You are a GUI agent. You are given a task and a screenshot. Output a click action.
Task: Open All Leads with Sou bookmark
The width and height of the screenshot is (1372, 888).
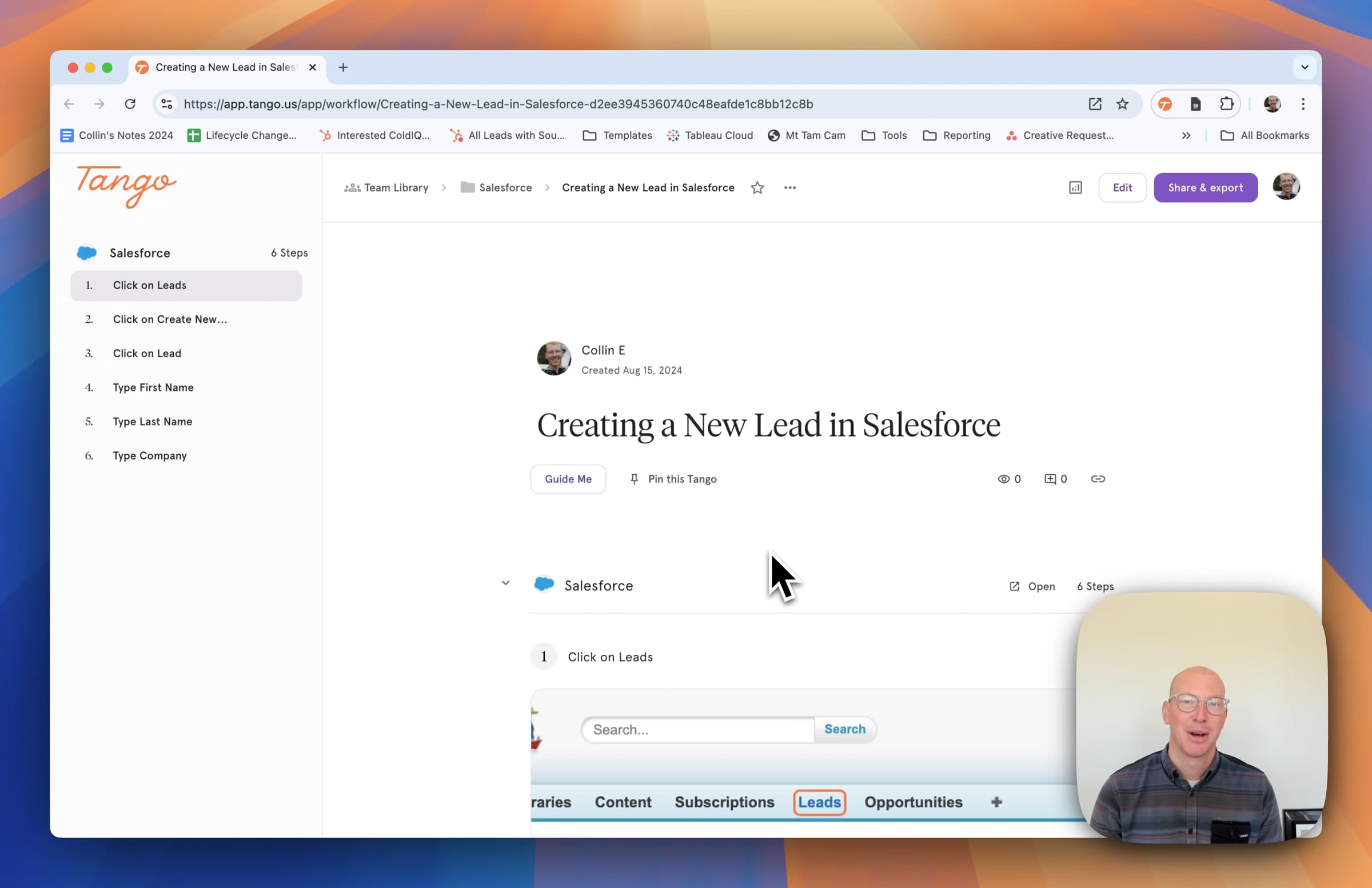point(507,135)
